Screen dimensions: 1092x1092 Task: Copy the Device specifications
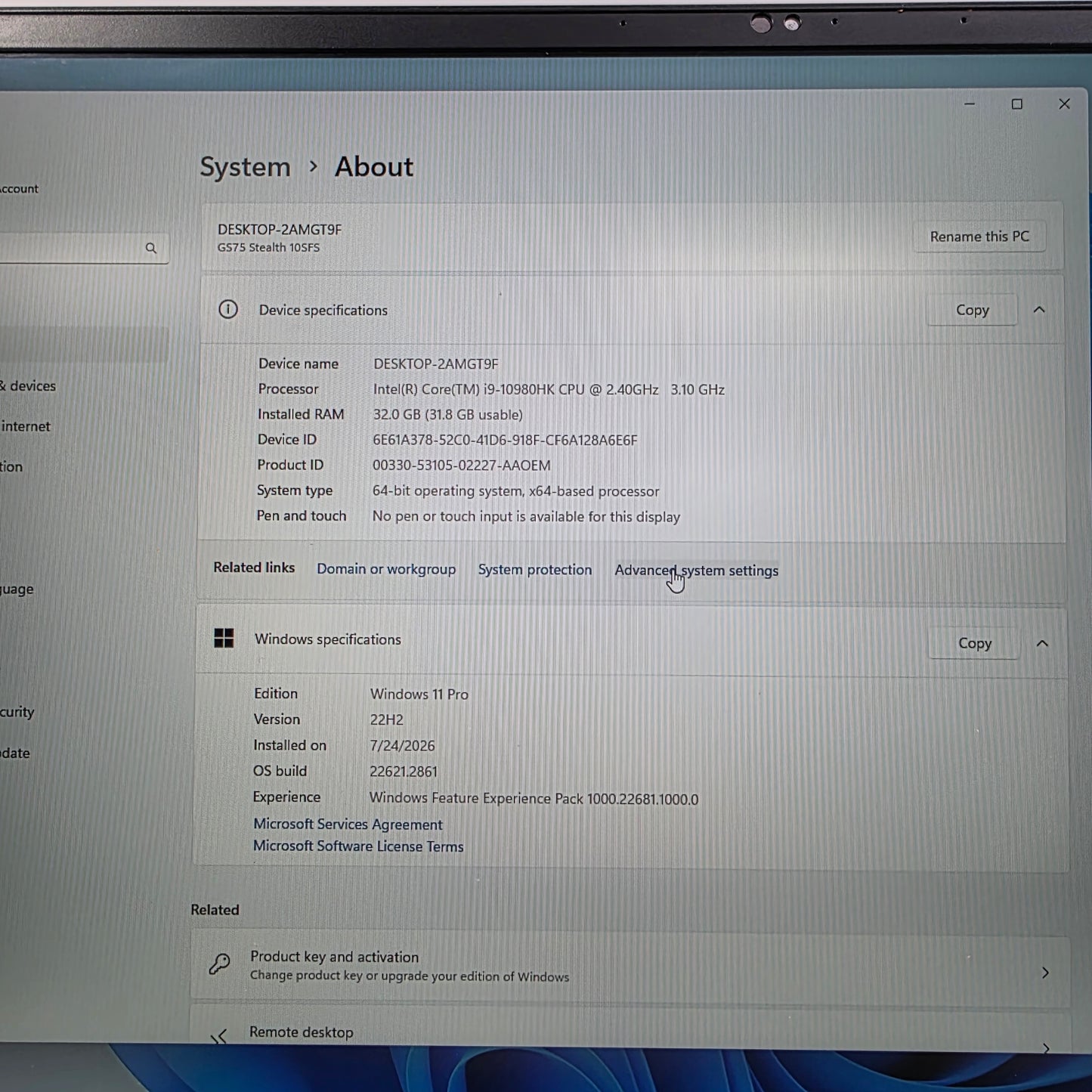(972, 310)
